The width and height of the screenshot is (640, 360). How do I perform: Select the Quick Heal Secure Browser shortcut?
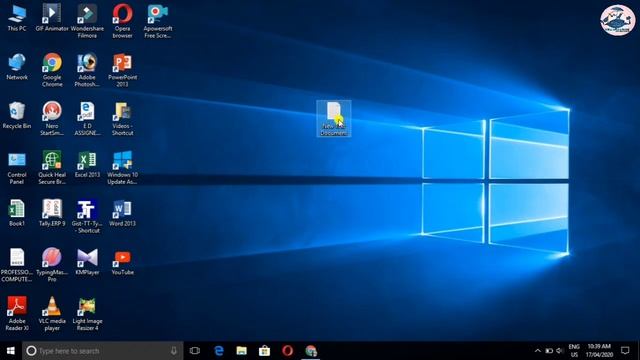pos(52,168)
